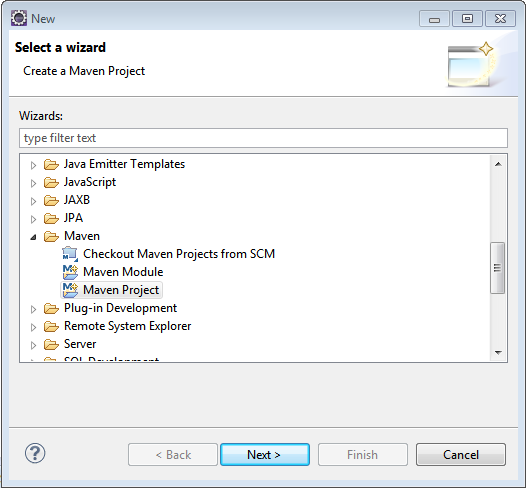The height and width of the screenshot is (488, 526).
Task: Open the help question mark icon
Action: point(35,453)
